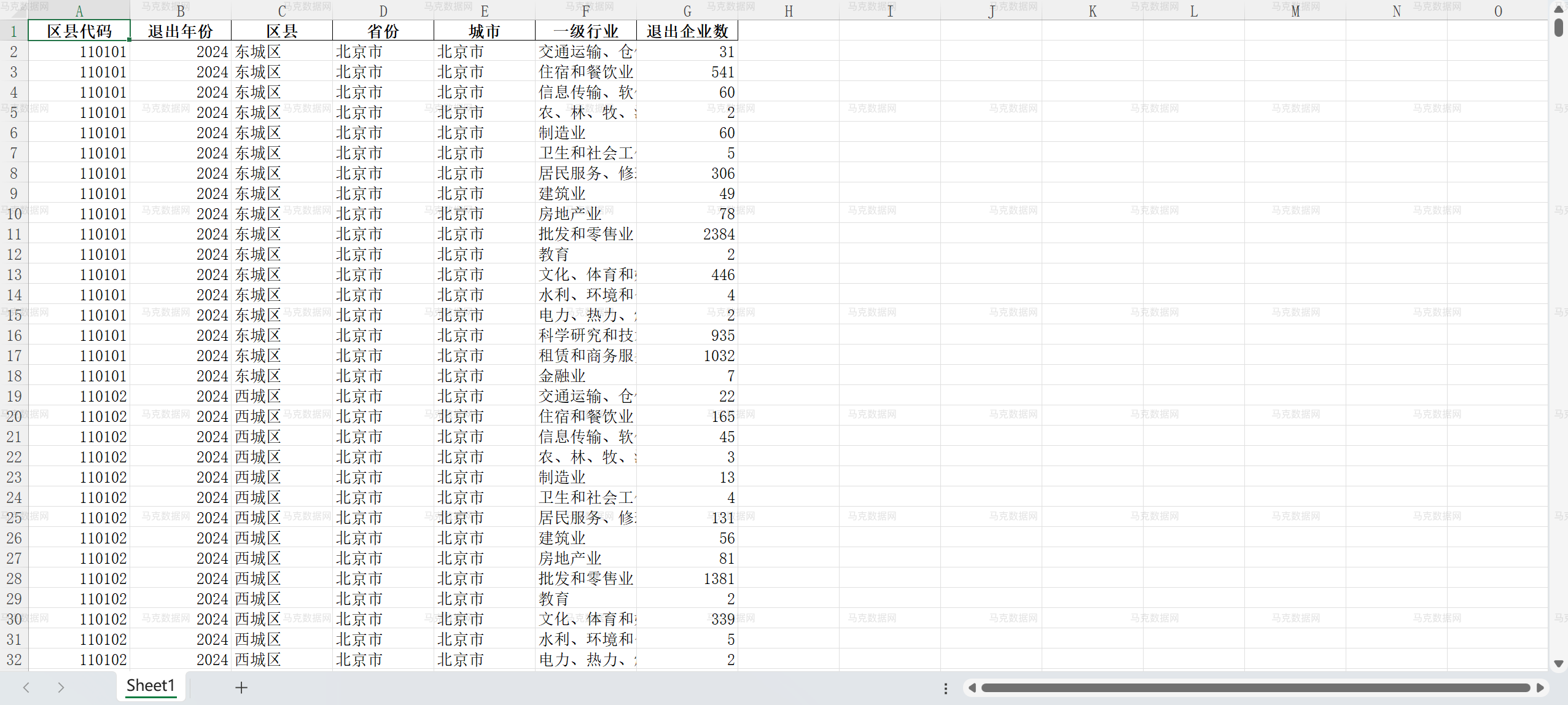Click the horizontal scrollbar right arrow
1568x705 pixels.
point(1541,688)
